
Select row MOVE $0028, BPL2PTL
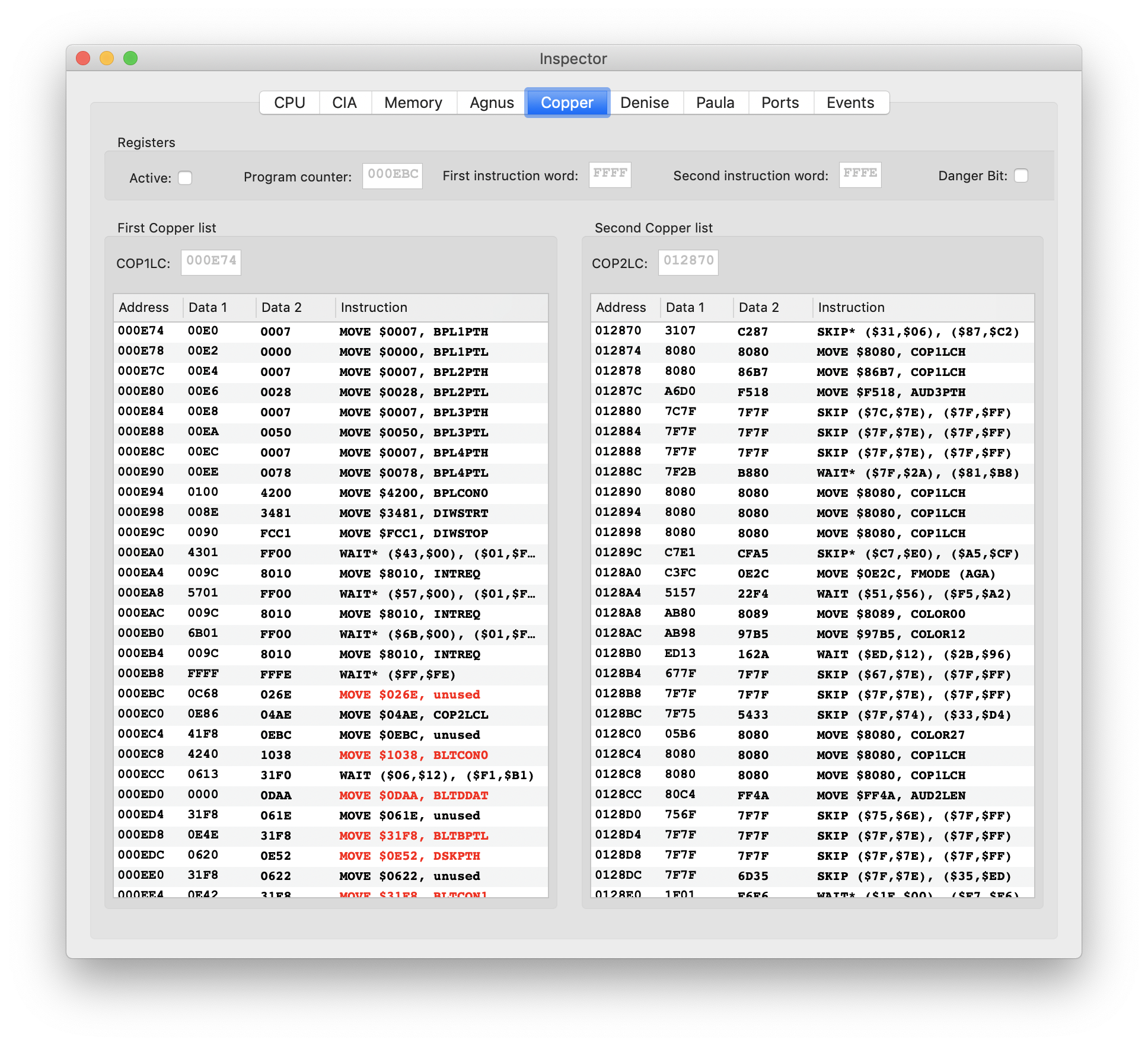(x=331, y=392)
